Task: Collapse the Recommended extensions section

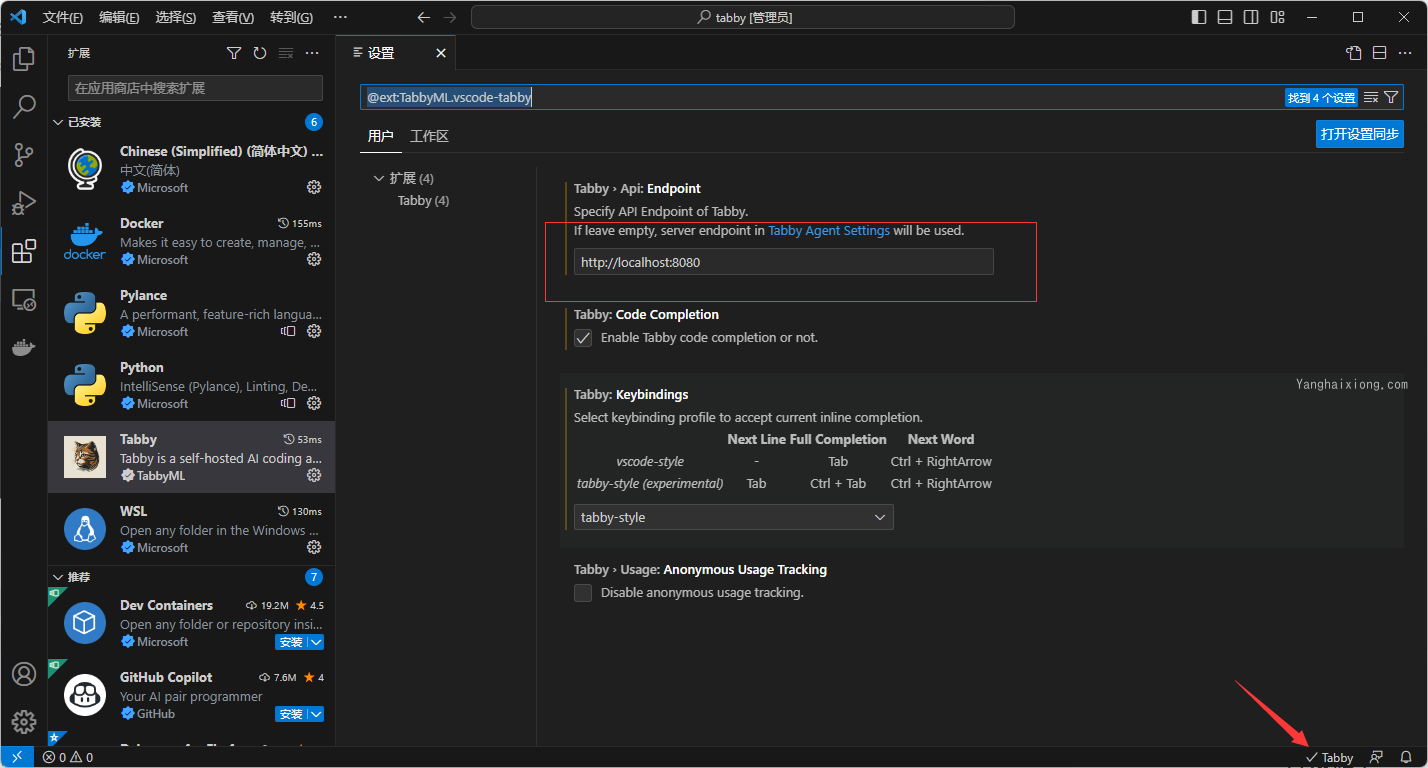Action: [x=58, y=577]
